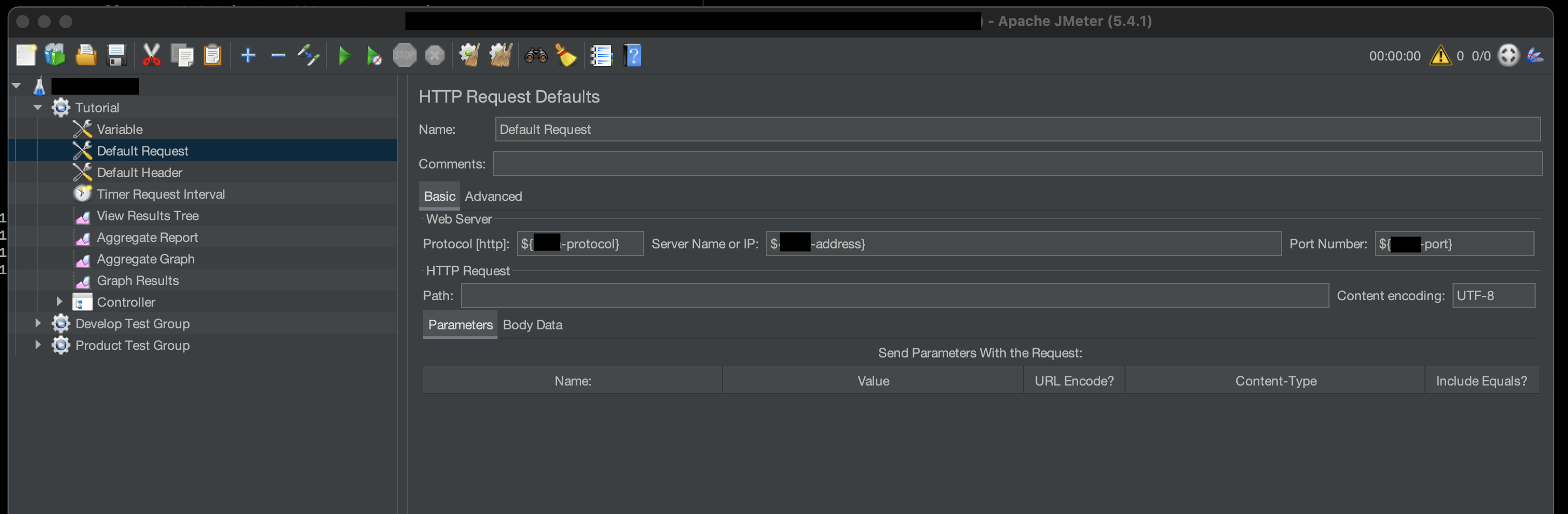Toggle the enabled state of the selected element
This screenshot has height=514, width=1568.
pos(309,56)
